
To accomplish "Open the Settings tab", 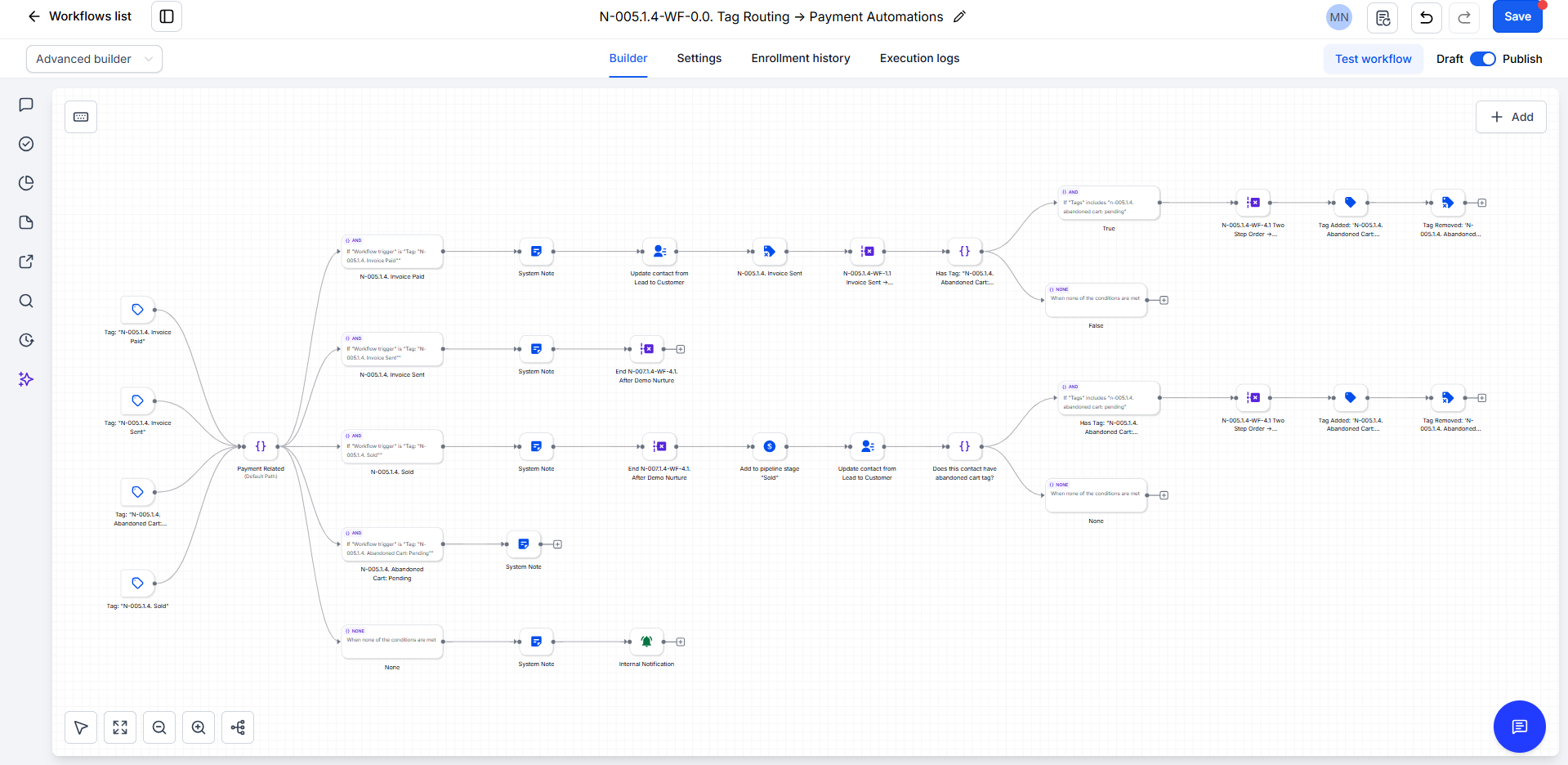I will tap(699, 58).
